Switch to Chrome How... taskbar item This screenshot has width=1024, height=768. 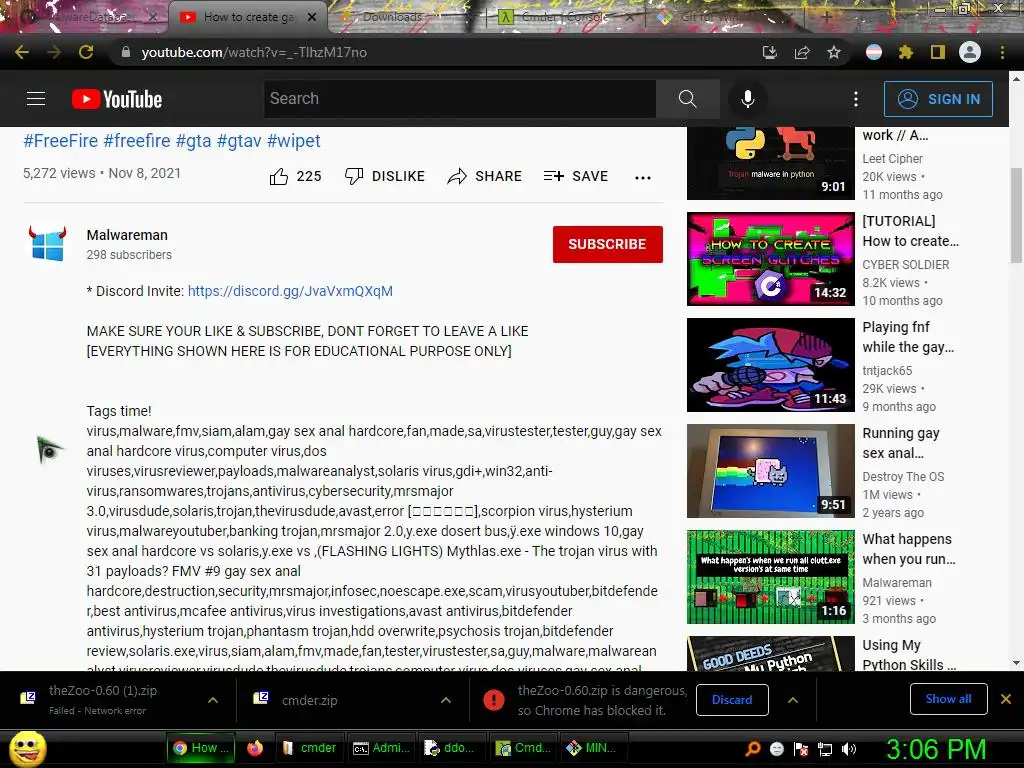point(200,748)
